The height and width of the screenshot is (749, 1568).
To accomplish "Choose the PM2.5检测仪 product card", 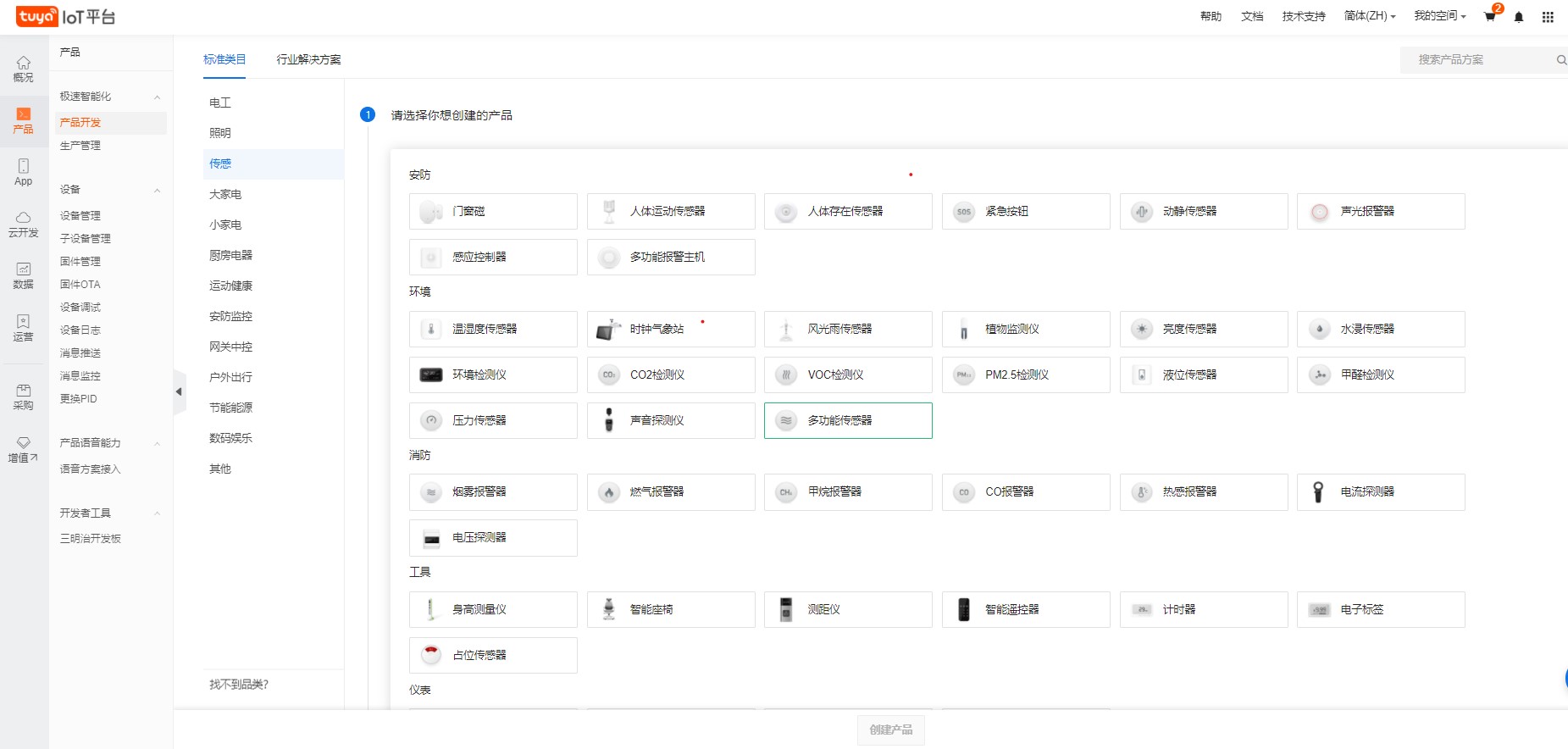I will [x=1026, y=374].
